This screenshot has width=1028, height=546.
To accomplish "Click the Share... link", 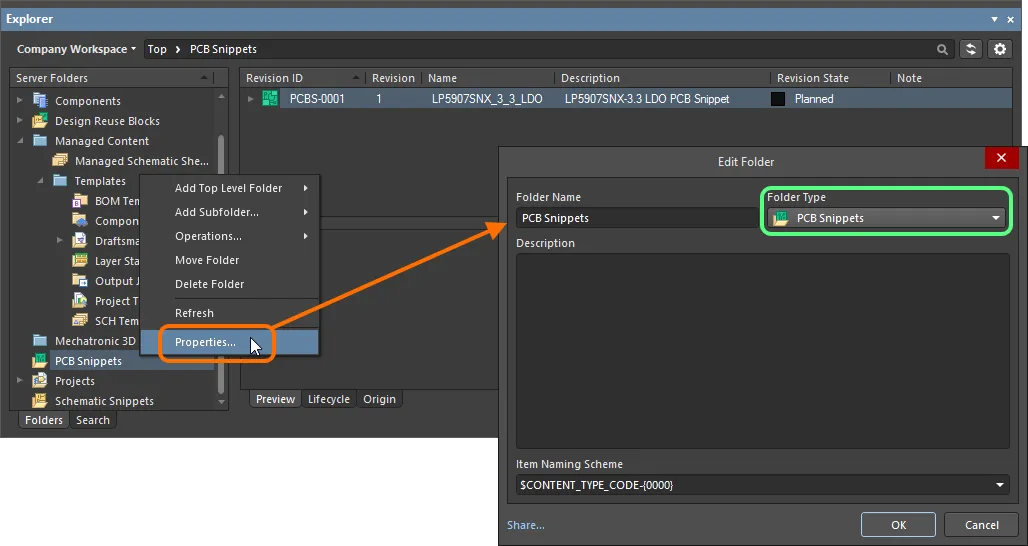I will (x=525, y=525).
